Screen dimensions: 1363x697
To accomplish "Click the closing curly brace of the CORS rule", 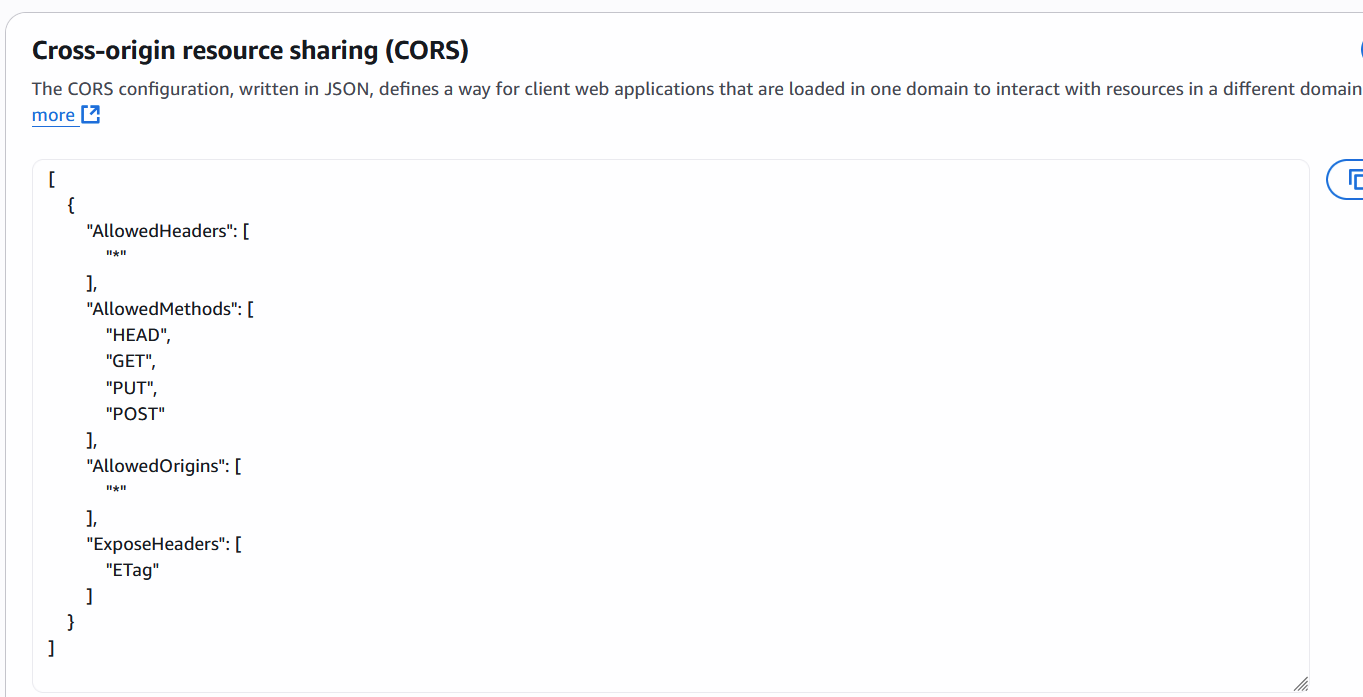I will click(x=71, y=622).
